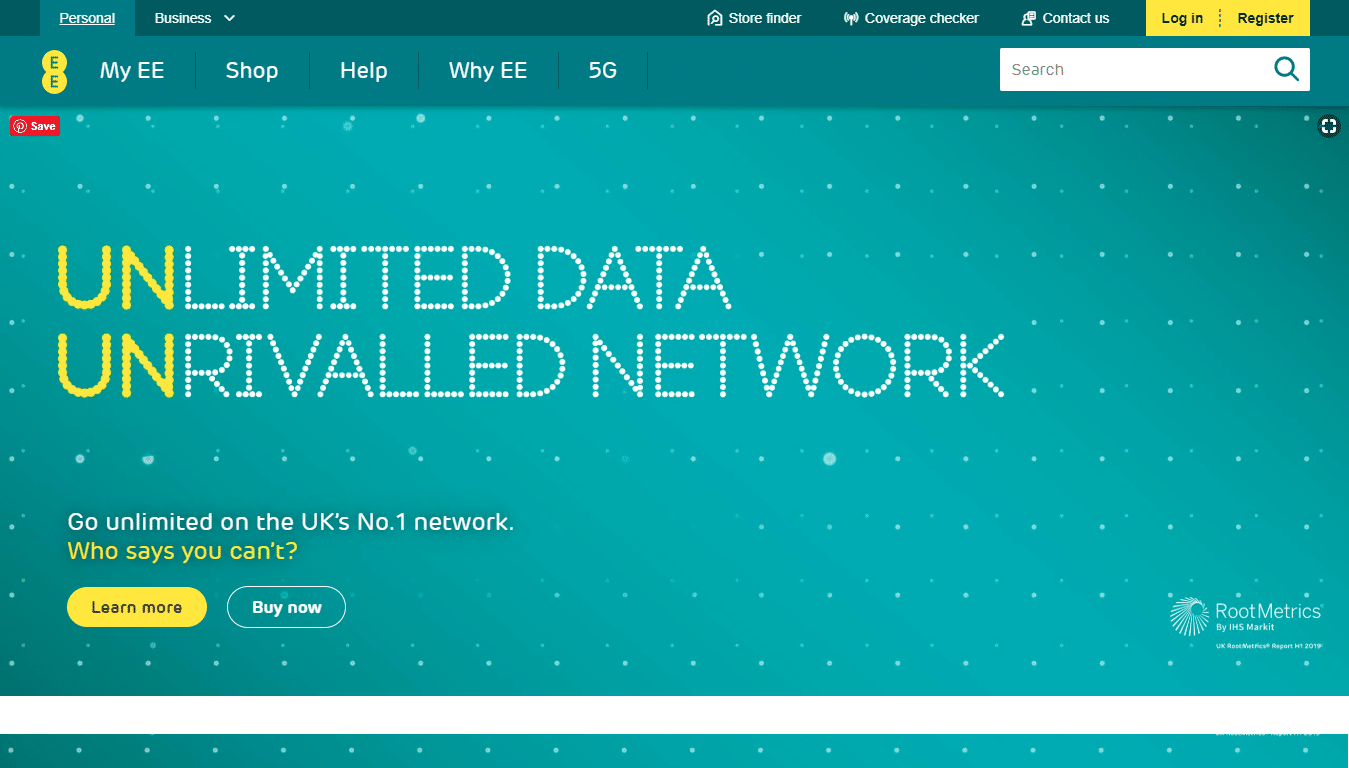
Task: Click the EE logo
Action: click(55, 70)
